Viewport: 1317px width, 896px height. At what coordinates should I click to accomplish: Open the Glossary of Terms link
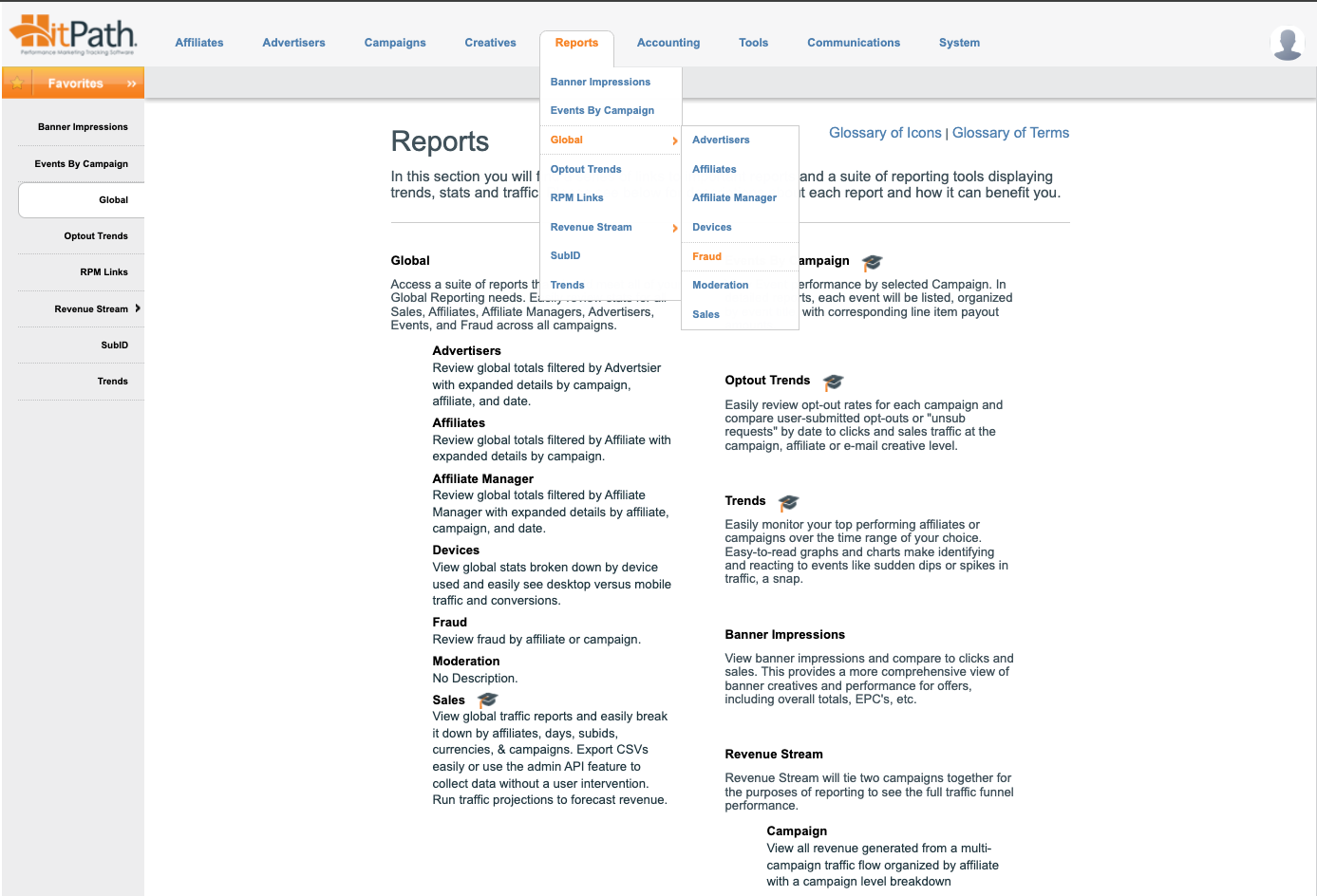tap(1010, 133)
